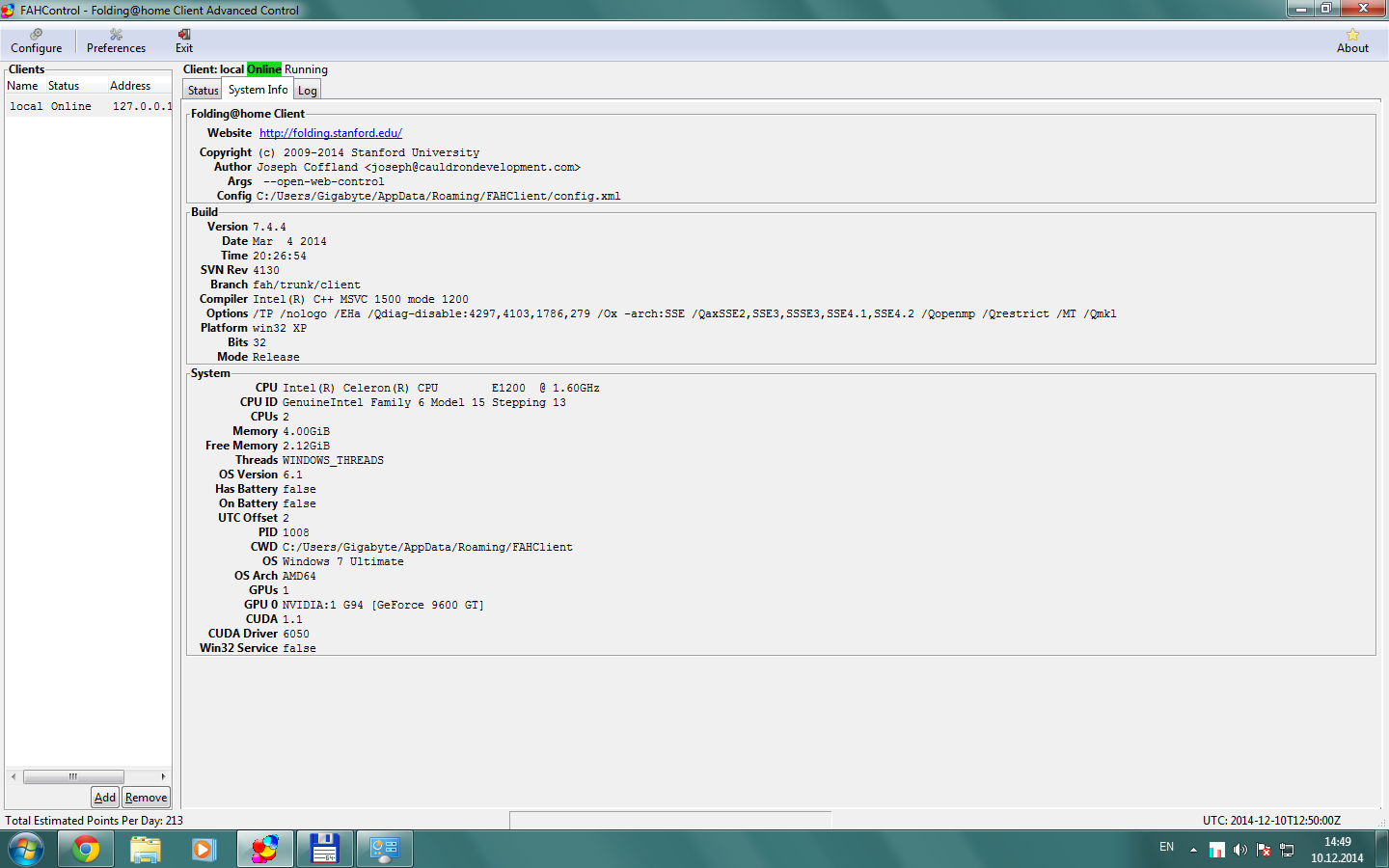The width and height of the screenshot is (1389, 868).
Task: Click the OS Arch value AMD64
Action: coord(299,577)
